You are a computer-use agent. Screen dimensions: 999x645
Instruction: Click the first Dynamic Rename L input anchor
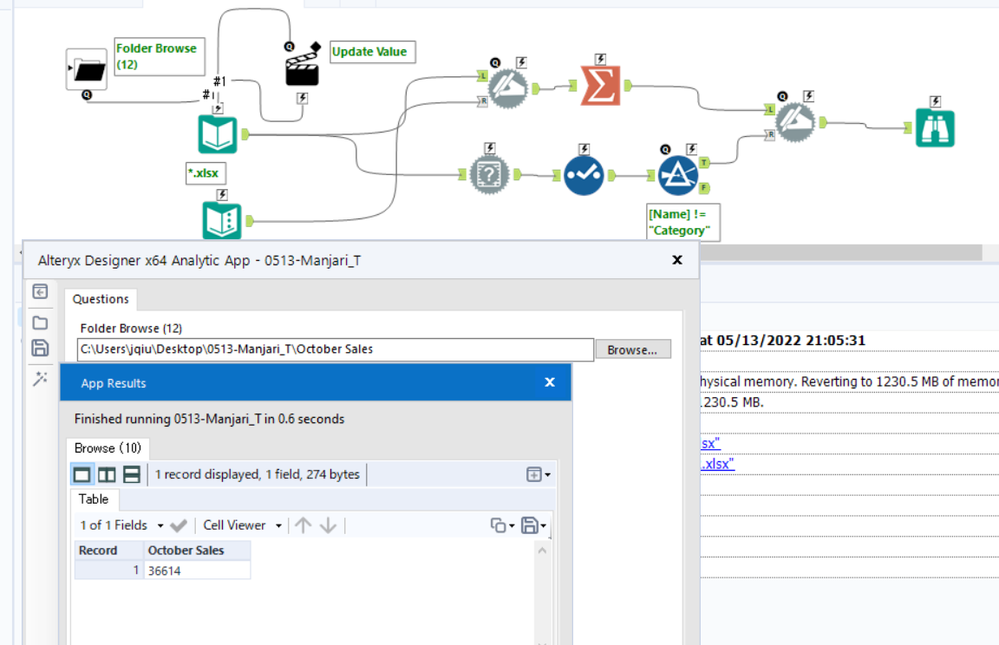tap(482, 76)
